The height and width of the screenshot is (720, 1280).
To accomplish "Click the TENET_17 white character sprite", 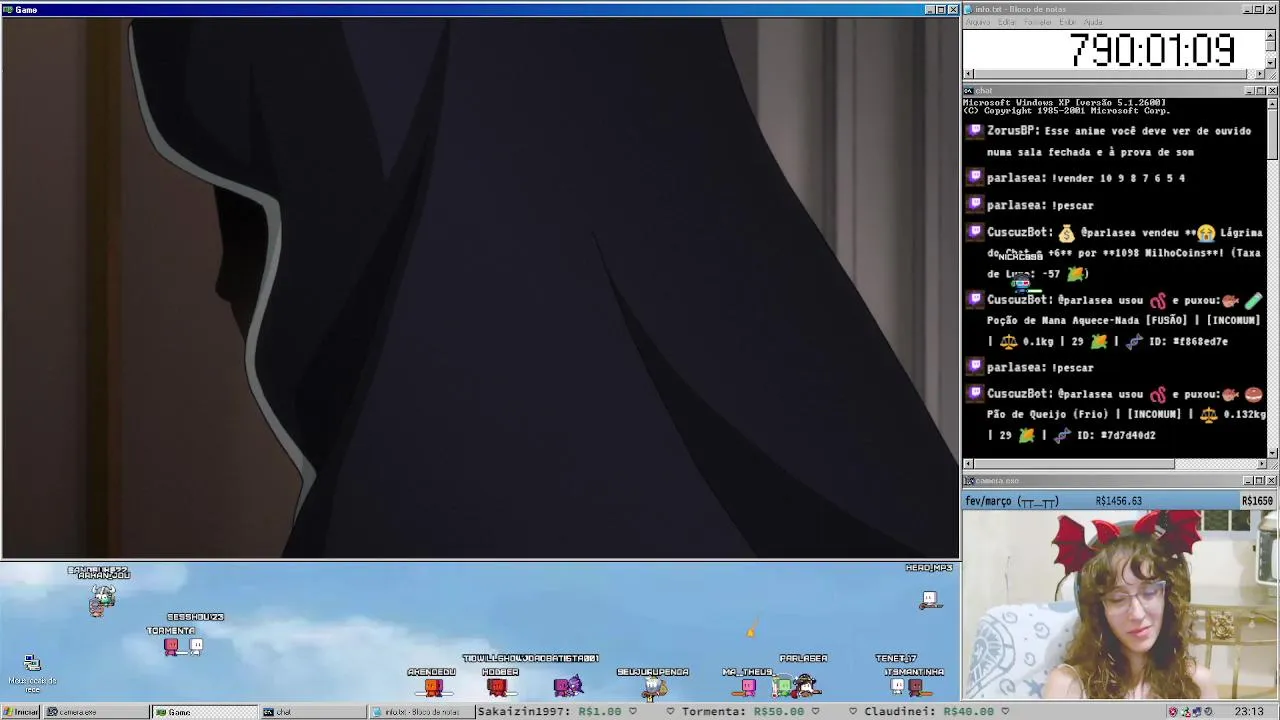I will pos(897,686).
